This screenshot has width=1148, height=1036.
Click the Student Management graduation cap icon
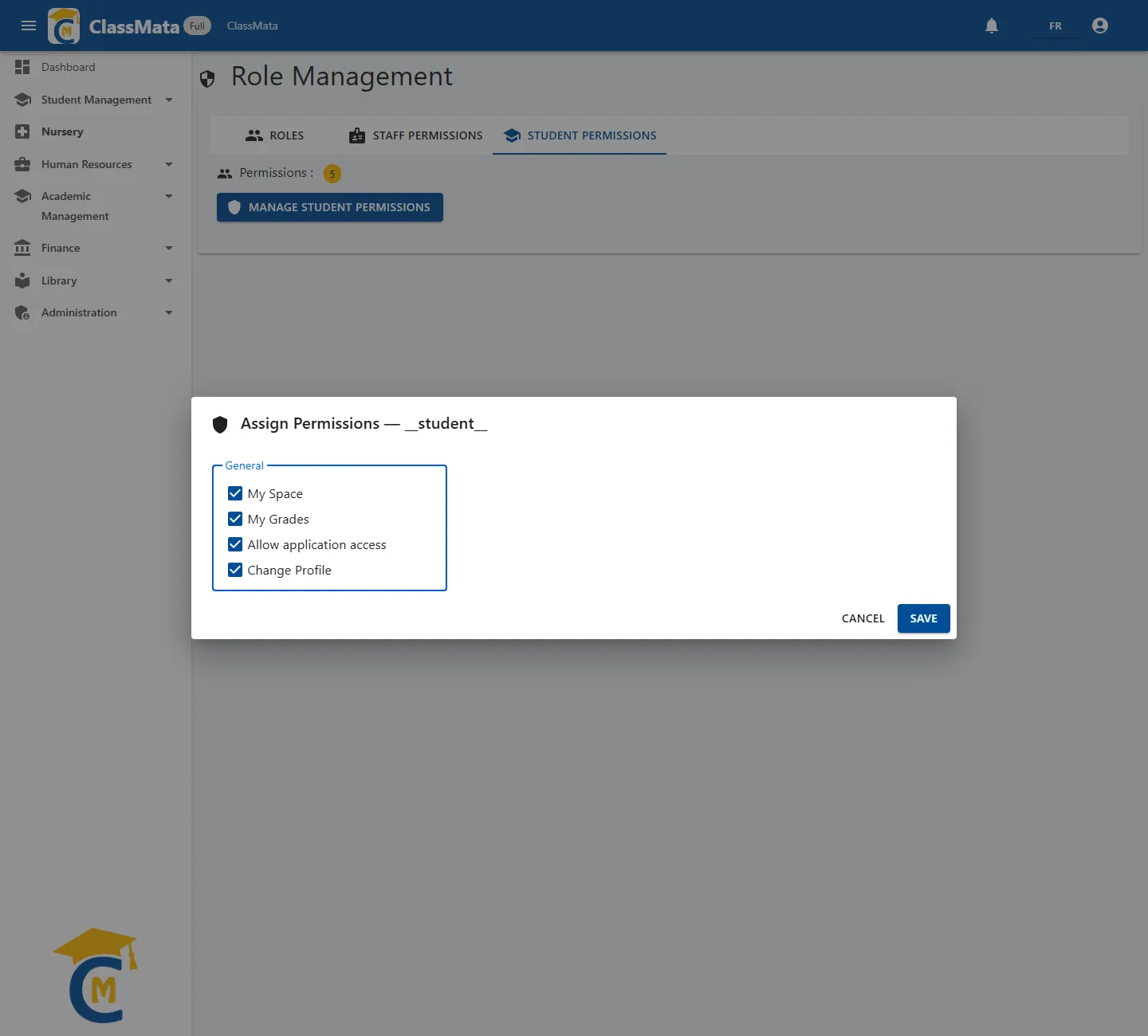point(22,100)
